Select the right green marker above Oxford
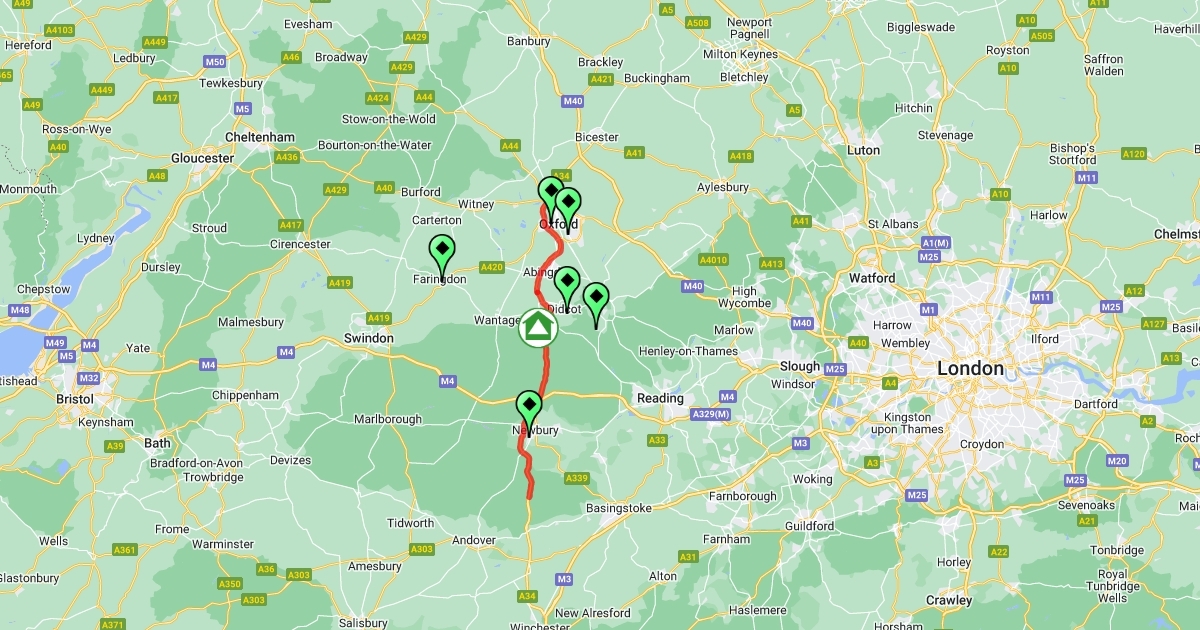The image size is (1200, 630). click(567, 204)
